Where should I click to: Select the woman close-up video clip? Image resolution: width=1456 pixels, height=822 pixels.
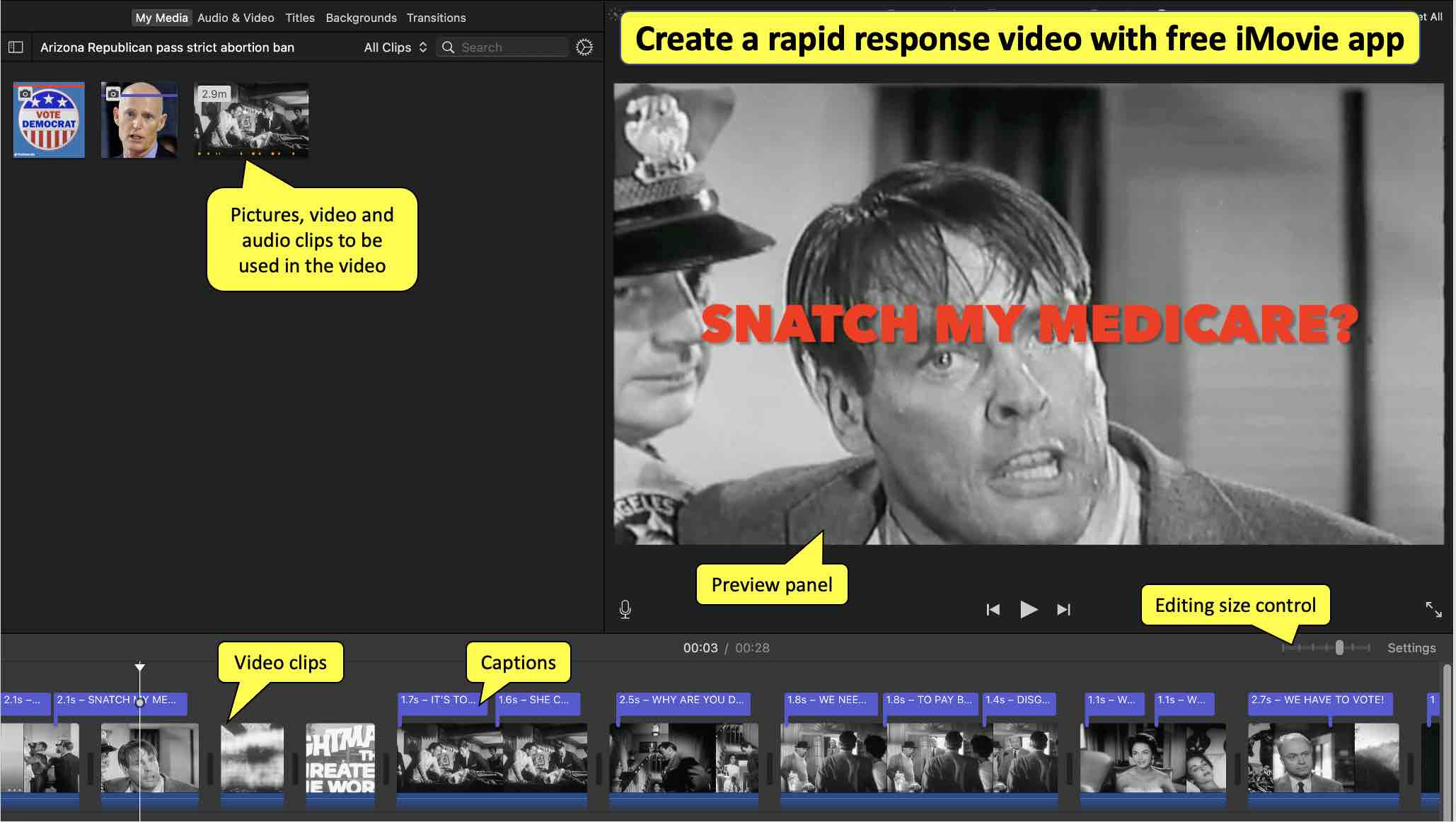coord(1153,765)
